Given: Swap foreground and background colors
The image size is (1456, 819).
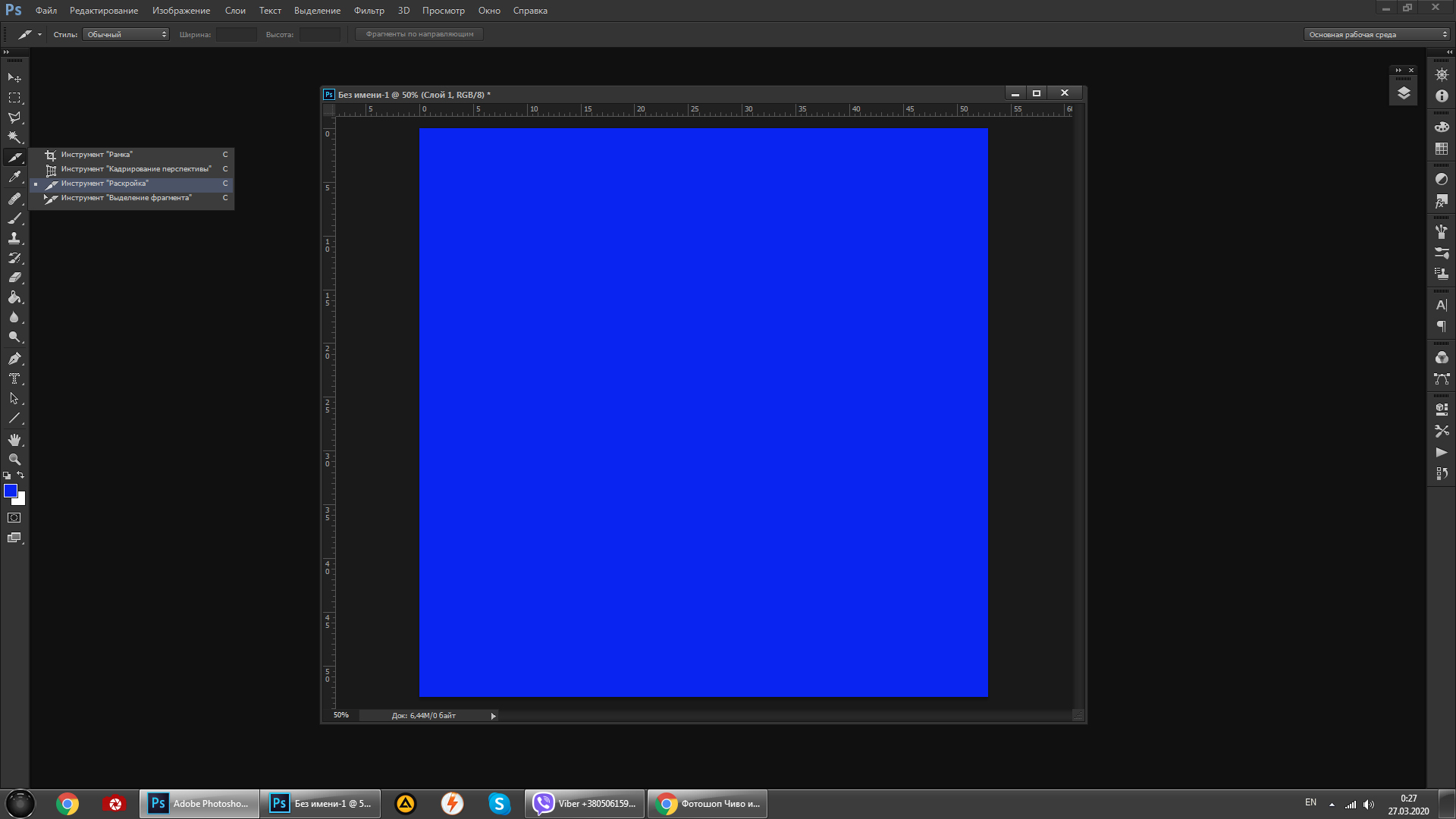Looking at the screenshot, I should coord(21,475).
